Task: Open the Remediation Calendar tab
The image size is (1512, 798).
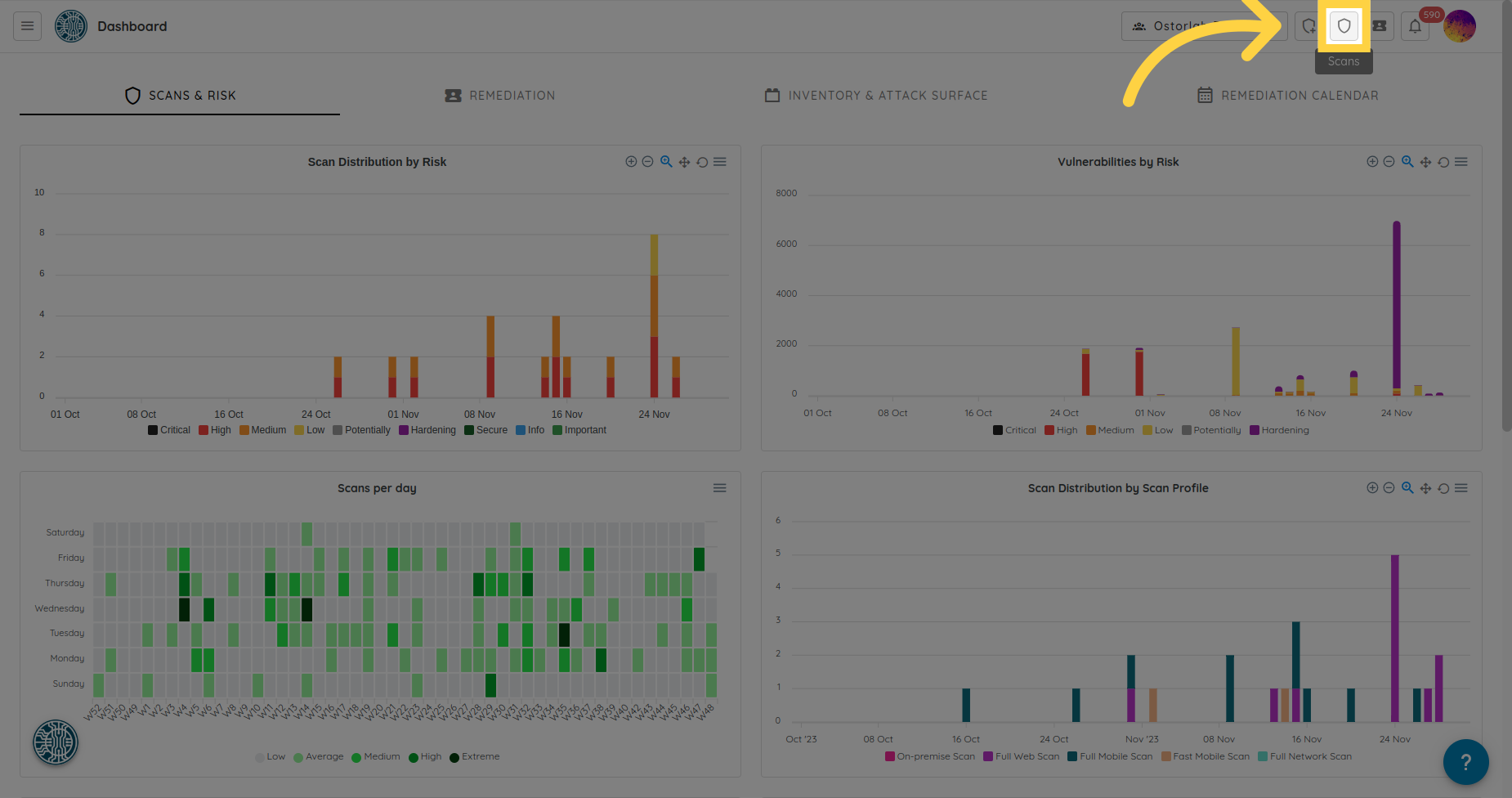Action: click(x=1288, y=96)
